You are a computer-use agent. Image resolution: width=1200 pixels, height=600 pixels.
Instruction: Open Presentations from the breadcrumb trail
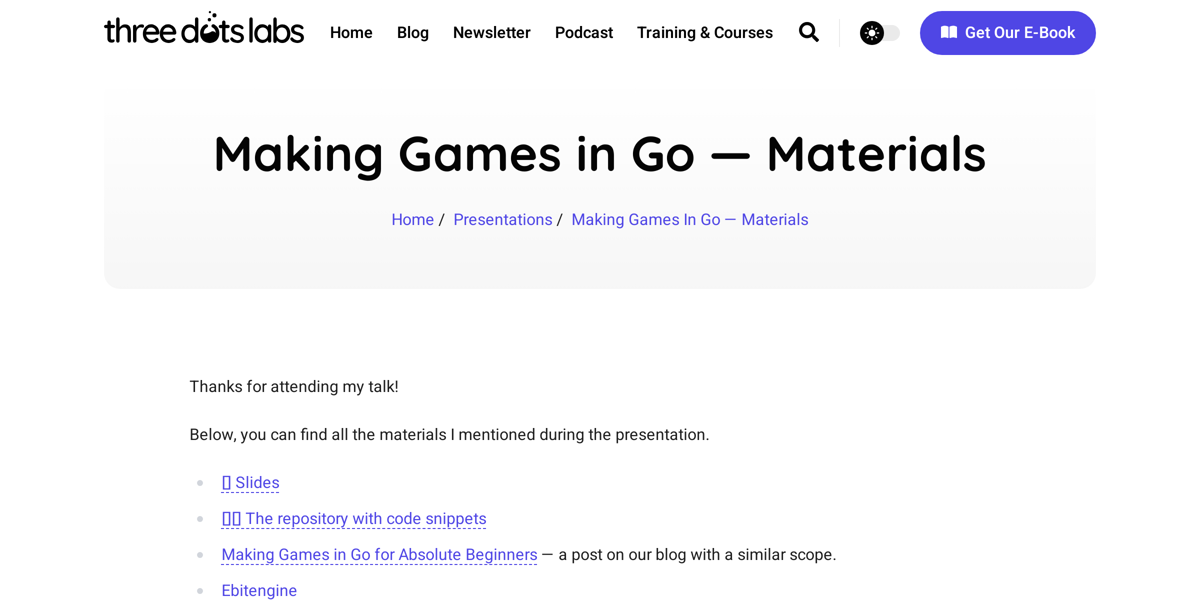(503, 219)
